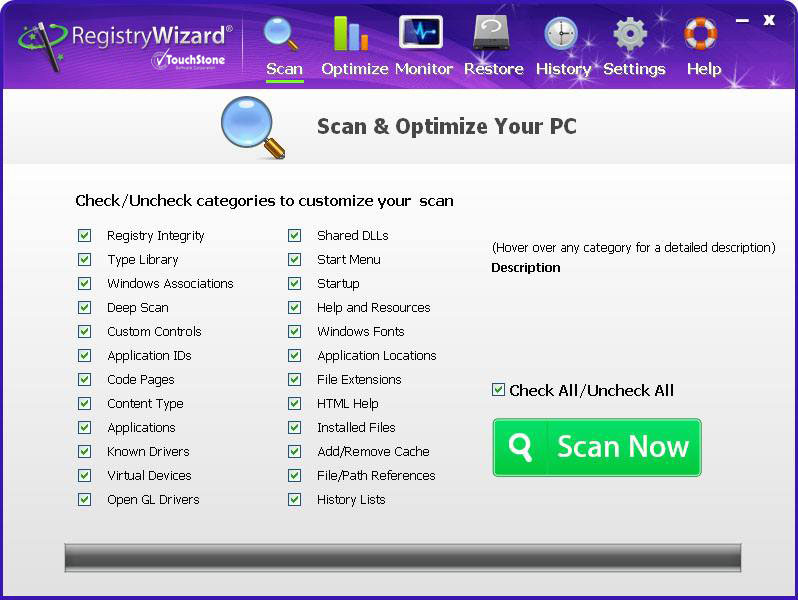Uncheck the Help and Resources checkbox
The width and height of the screenshot is (798, 600).
[294, 307]
